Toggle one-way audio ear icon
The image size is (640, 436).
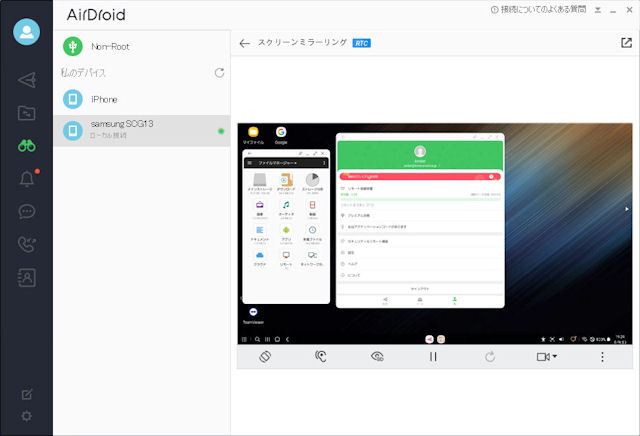pos(321,356)
